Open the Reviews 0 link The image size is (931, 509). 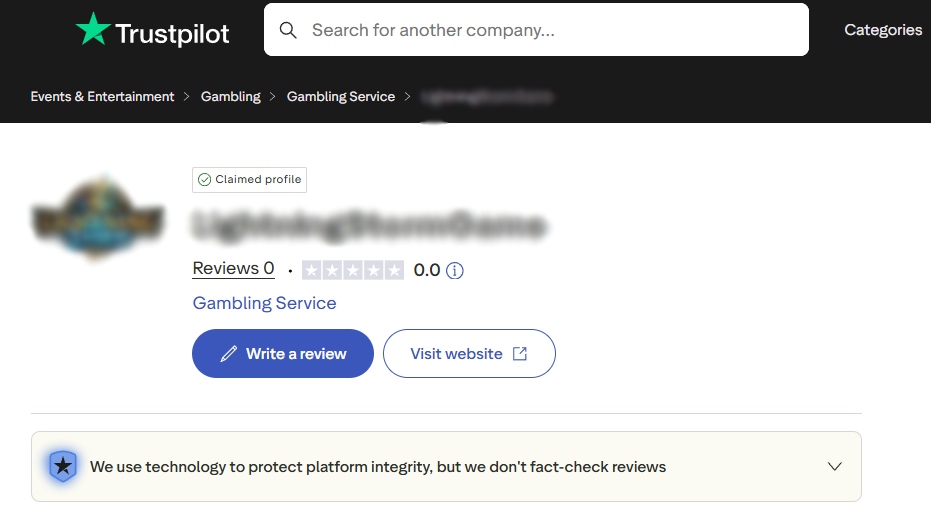click(233, 269)
